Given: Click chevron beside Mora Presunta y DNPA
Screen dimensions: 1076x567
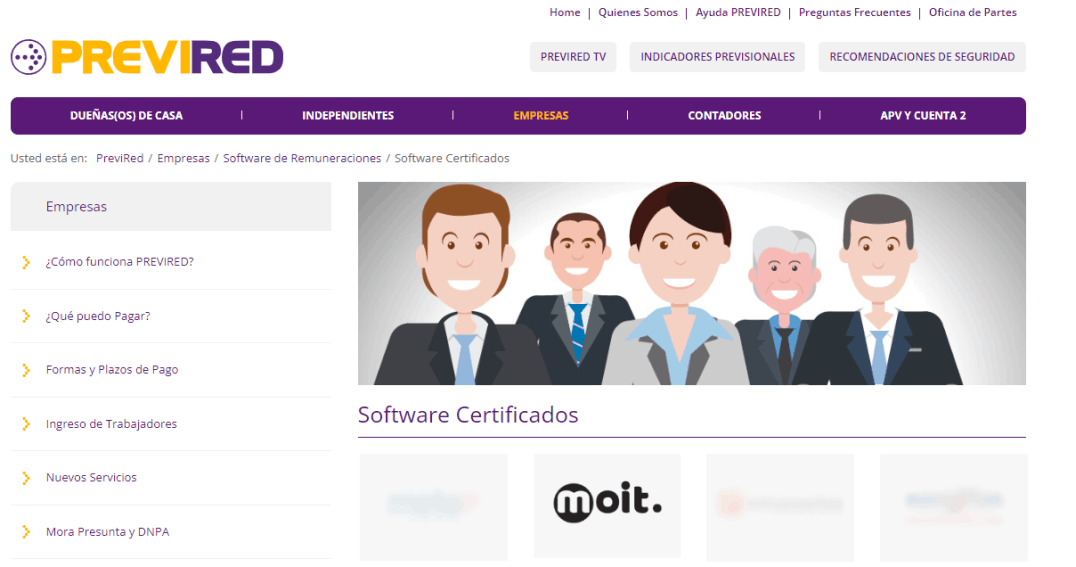Looking at the screenshot, I should click(x=26, y=531).
